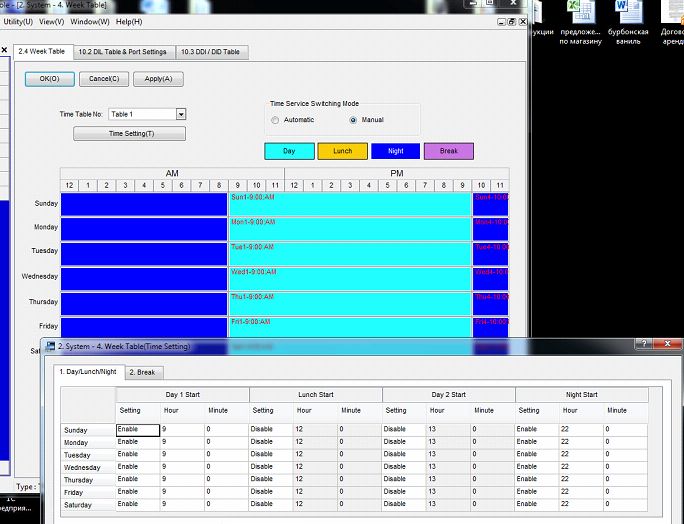The image size is (684, 524).
Task: Open the Договор аренды desktop icon
Action: (x=673, y=22)
